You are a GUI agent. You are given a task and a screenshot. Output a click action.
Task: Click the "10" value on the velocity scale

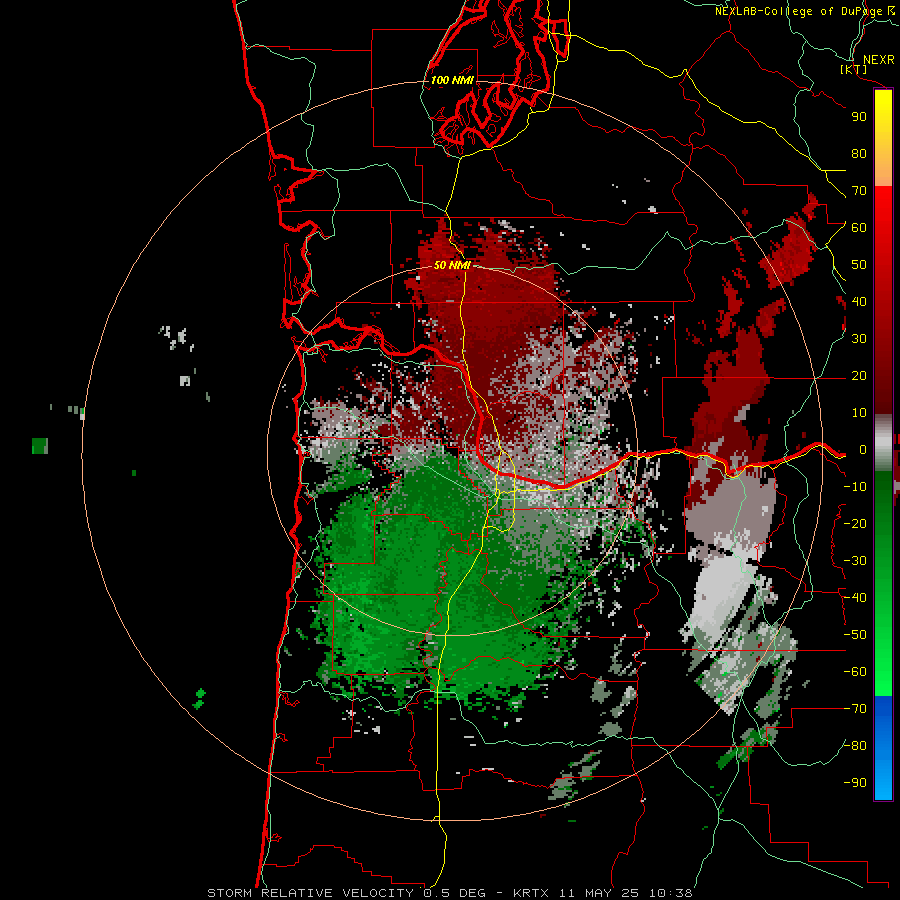coord(859,413)
